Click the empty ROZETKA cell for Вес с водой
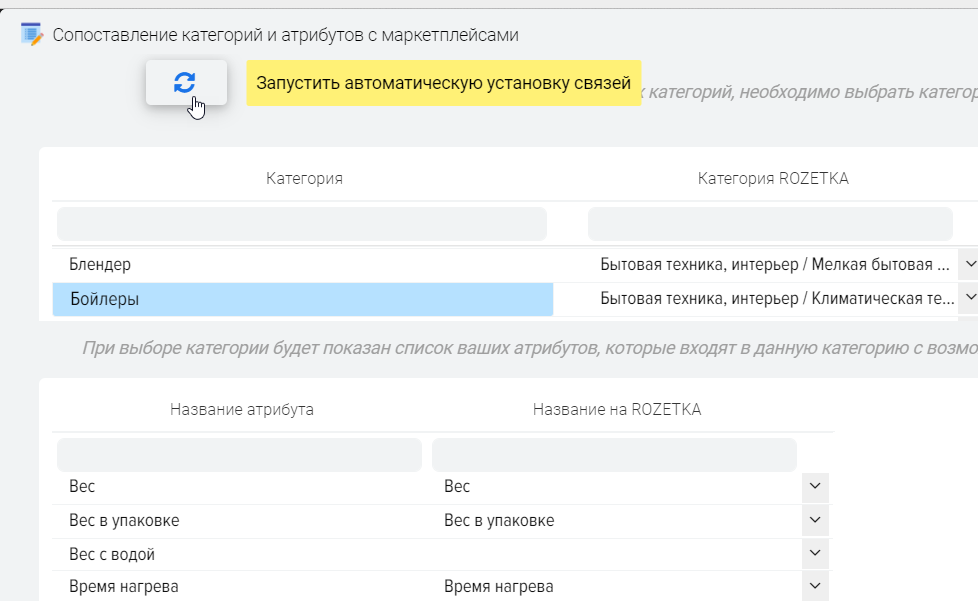 pyautogui.click(x=618, y=554)
